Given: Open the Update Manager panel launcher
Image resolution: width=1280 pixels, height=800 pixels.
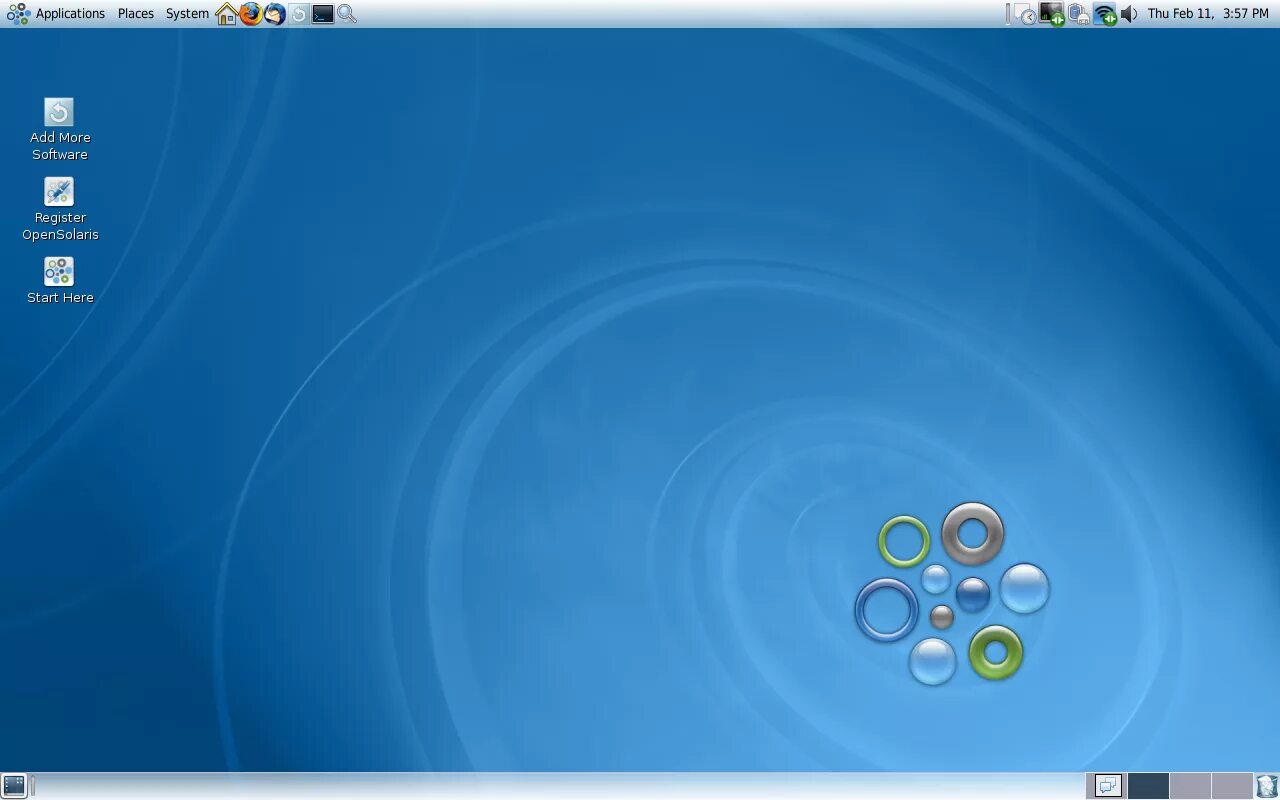Looking at the screenshot, I should pyautogui.click(x=299, y=14).
